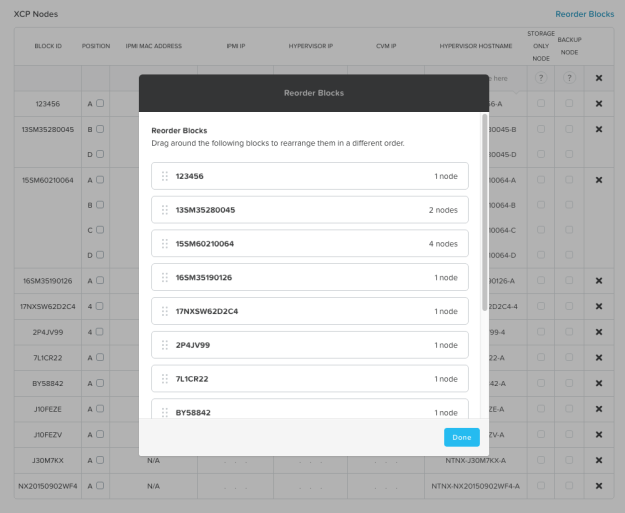Click drag handle of block 123456
Viewport: 625px width, 513px height.
[x=165, y=176]
